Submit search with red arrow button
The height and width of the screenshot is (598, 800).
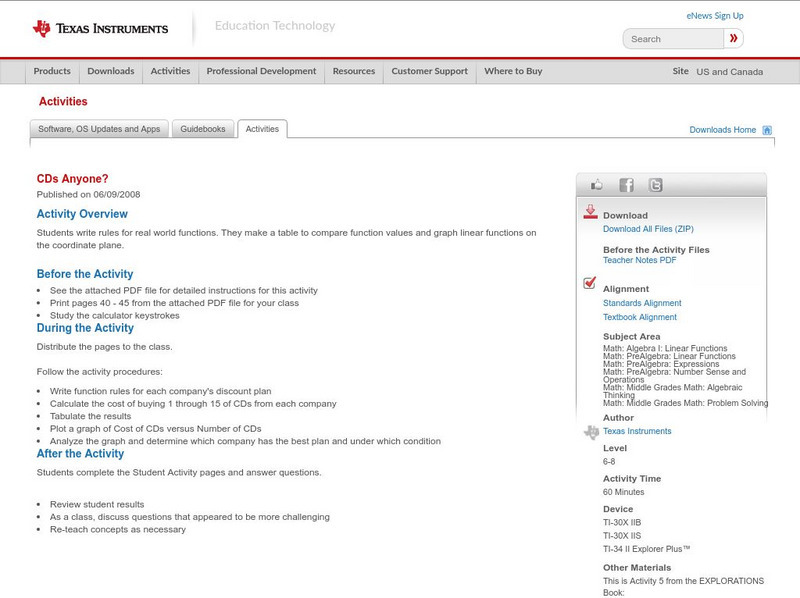pyautogui.click(x=733, y=39)
